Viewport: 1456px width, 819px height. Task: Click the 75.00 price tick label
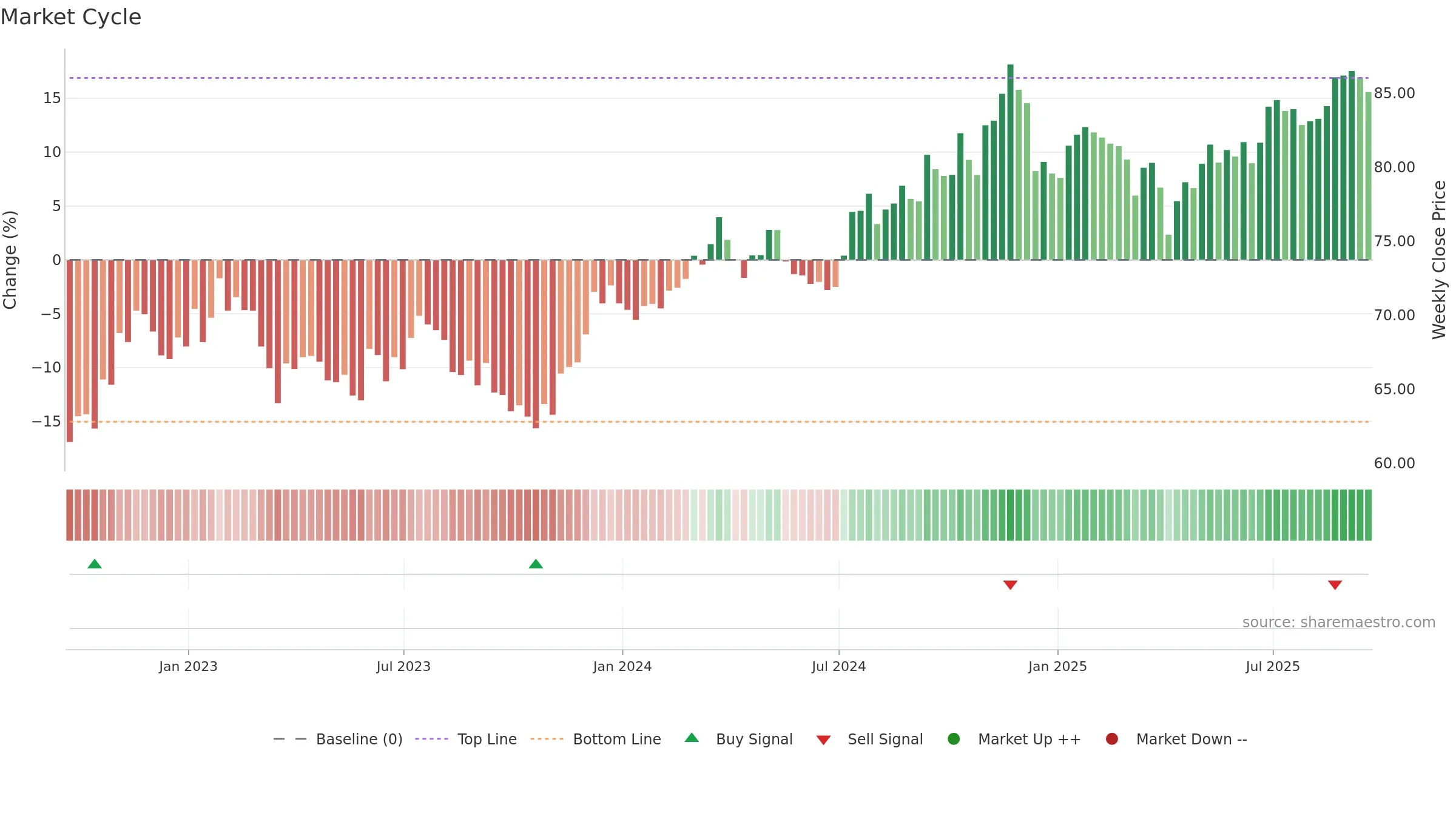pyautogui.click(x=1394, y=241)
